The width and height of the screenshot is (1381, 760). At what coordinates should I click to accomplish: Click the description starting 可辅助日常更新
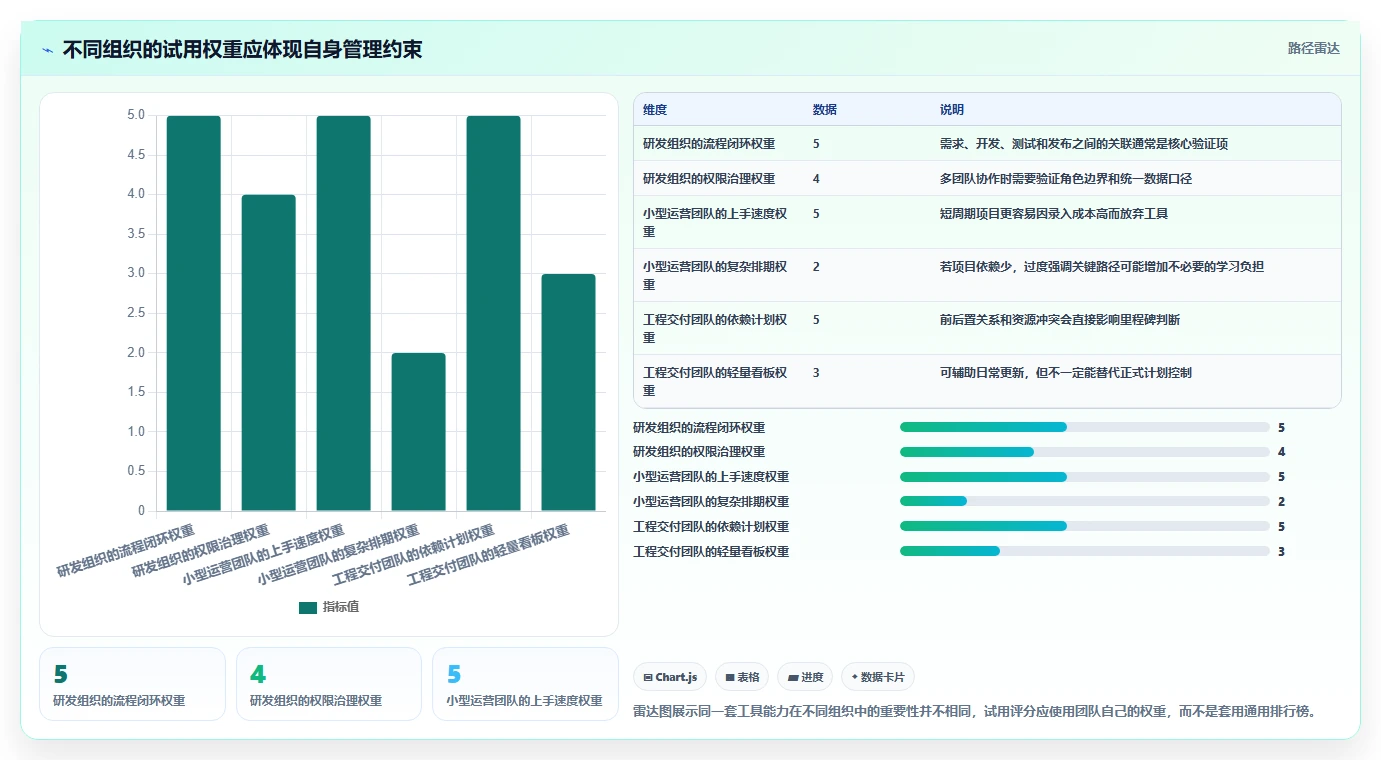coord(1066,373)
